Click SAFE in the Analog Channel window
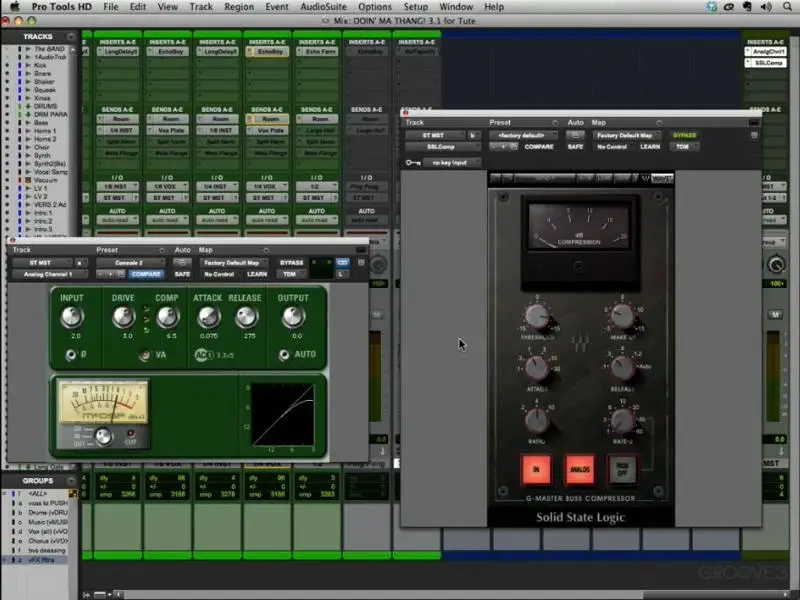 click(x=182, y=274)
